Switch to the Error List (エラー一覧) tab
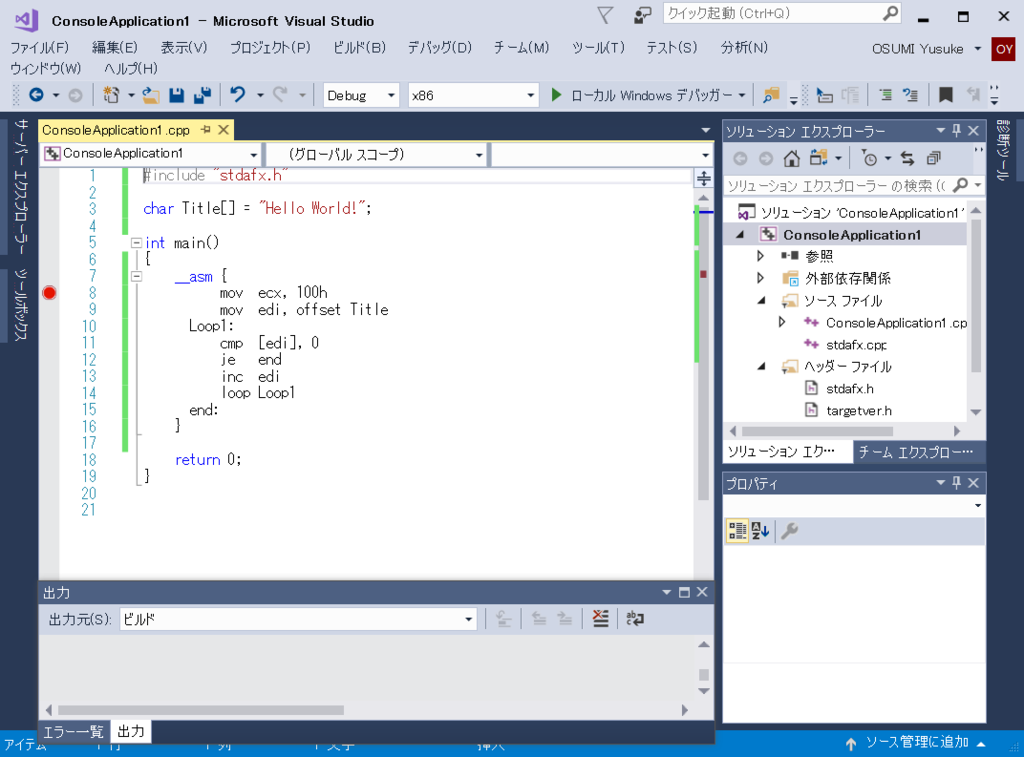Viewport: 1024px width, 757px height. point(73,732)
